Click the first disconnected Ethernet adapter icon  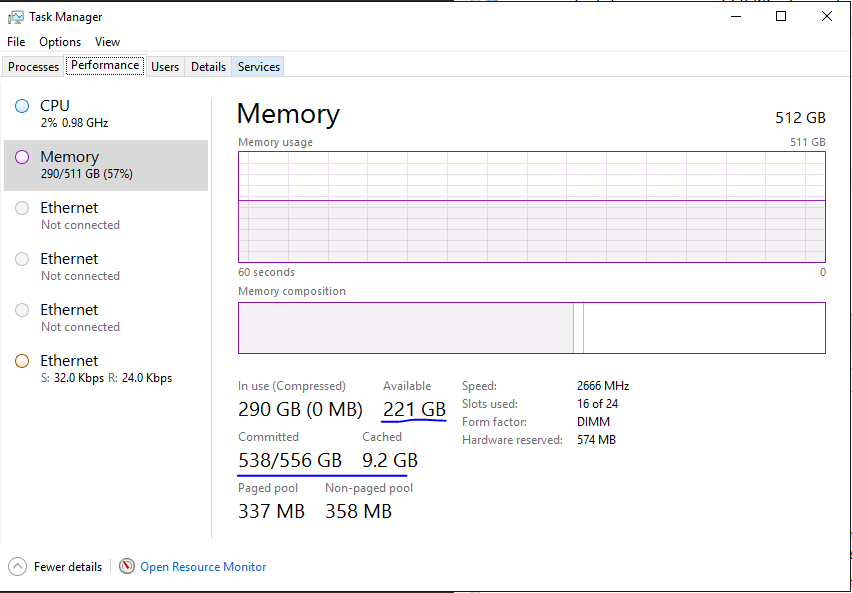22,208
